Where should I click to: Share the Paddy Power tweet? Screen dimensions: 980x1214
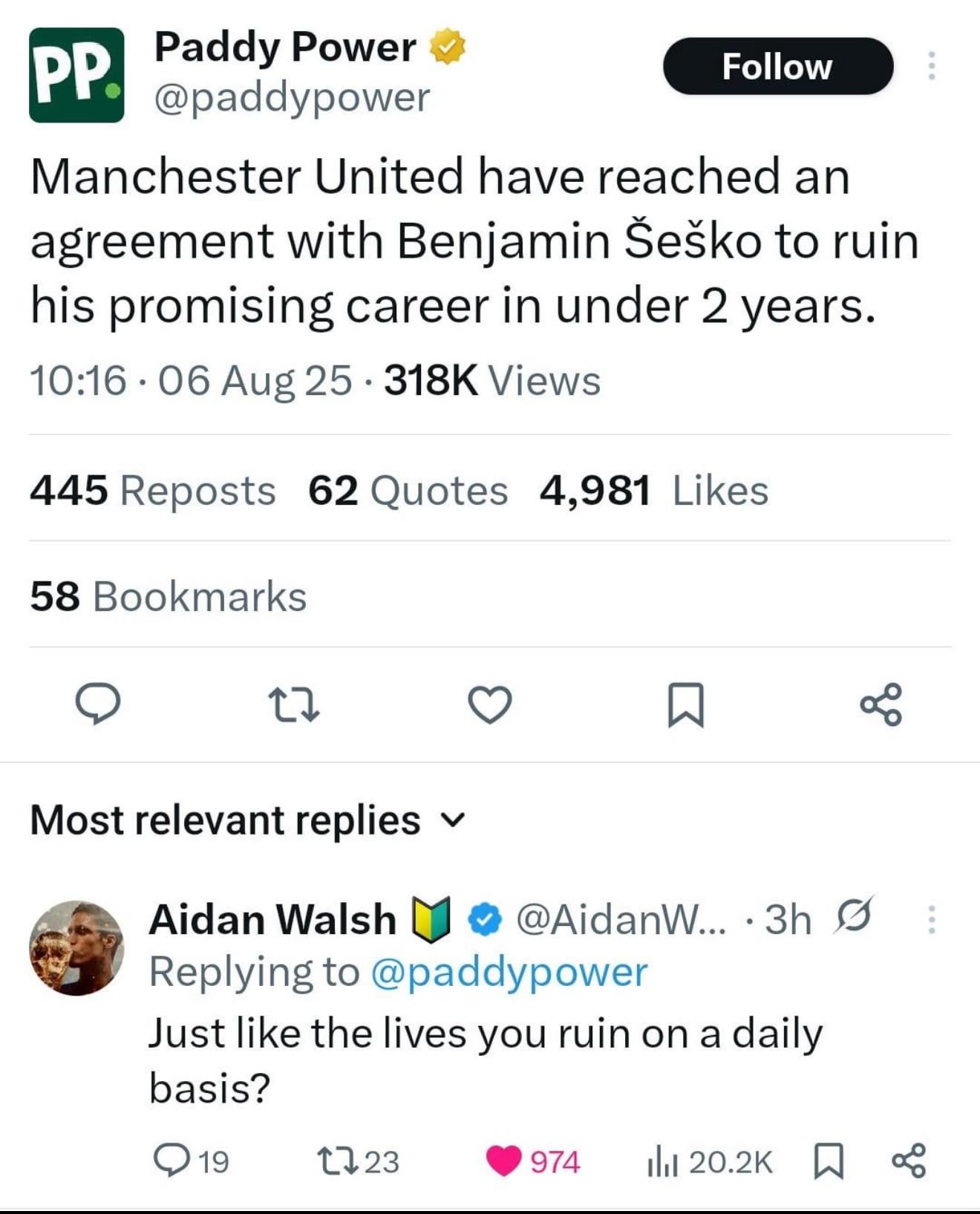(881, 704)
